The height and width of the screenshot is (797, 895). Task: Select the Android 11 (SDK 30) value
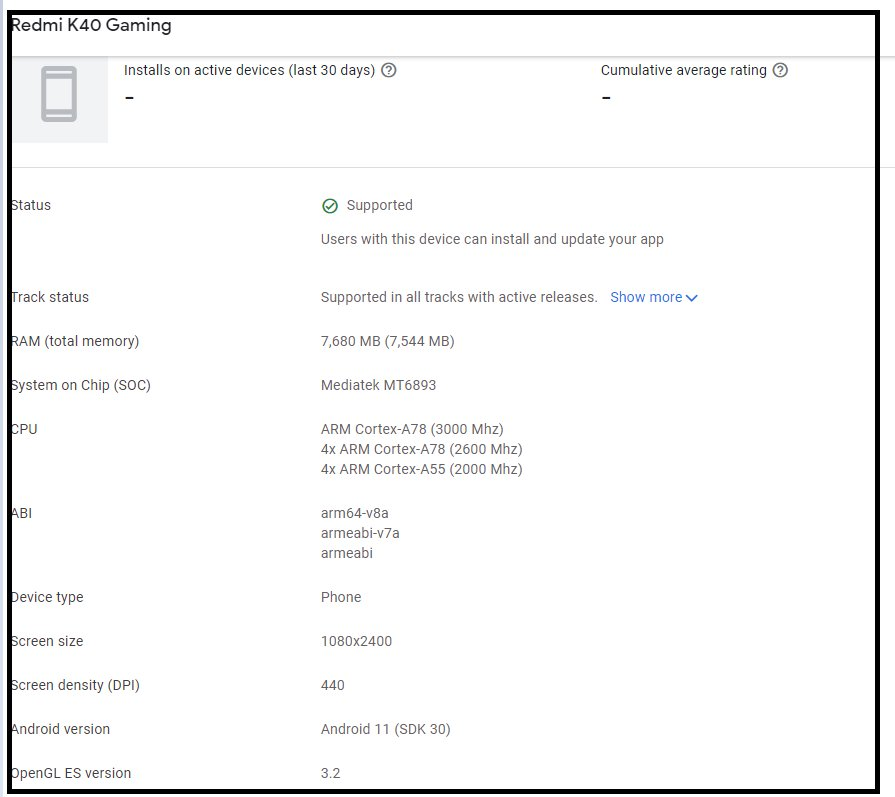386,729
